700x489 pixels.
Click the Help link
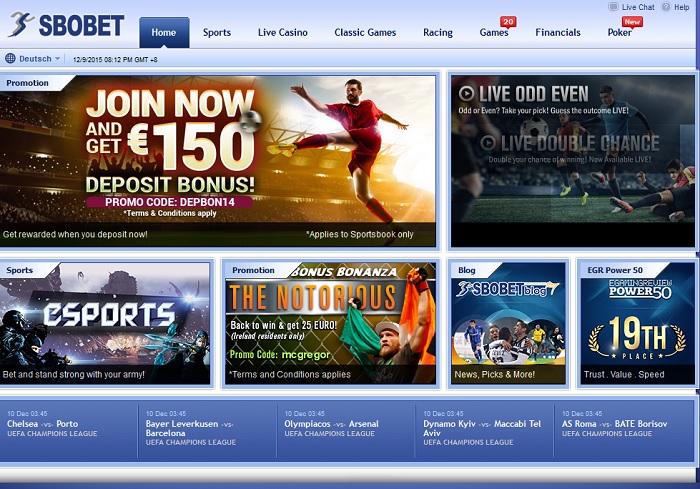pos(682,7)
